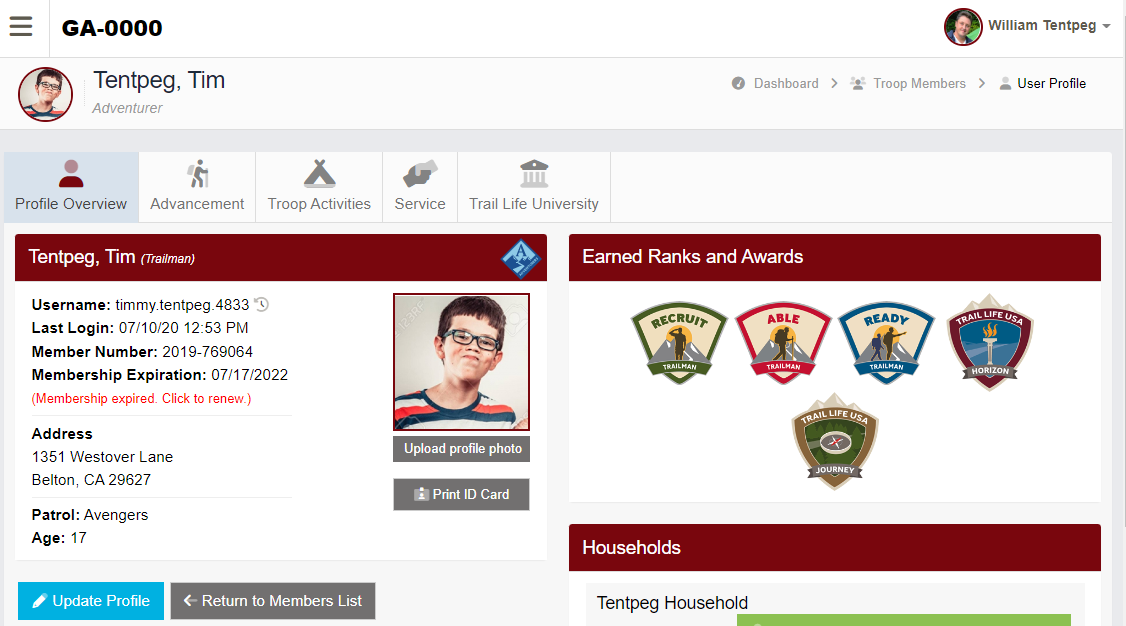This screenshot has height=626, width=1126.
Task: Expand the William Tentpeg user dropdown
Action: point(1049,26)
